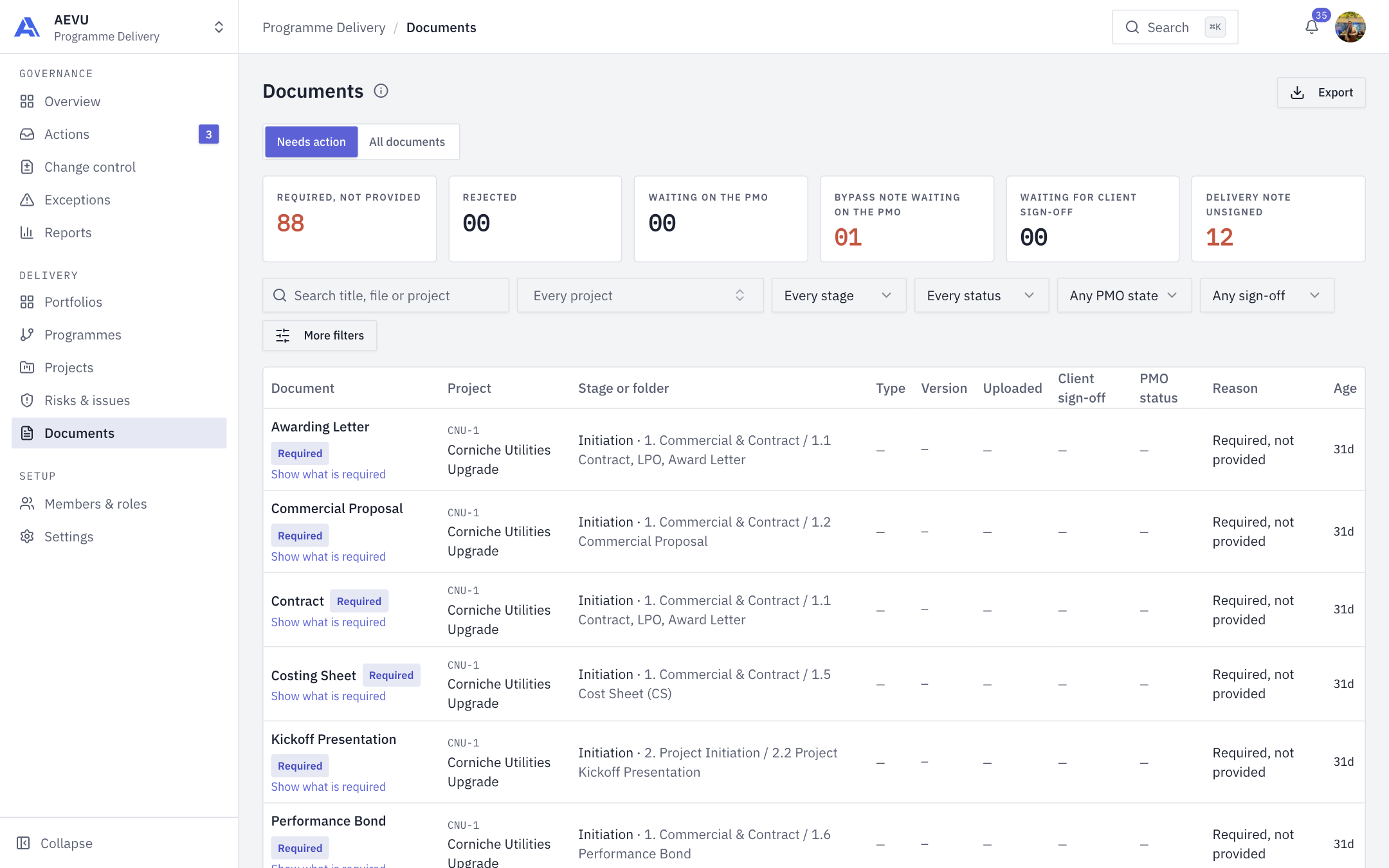Click the Projects folder icon

click(27, 368)
